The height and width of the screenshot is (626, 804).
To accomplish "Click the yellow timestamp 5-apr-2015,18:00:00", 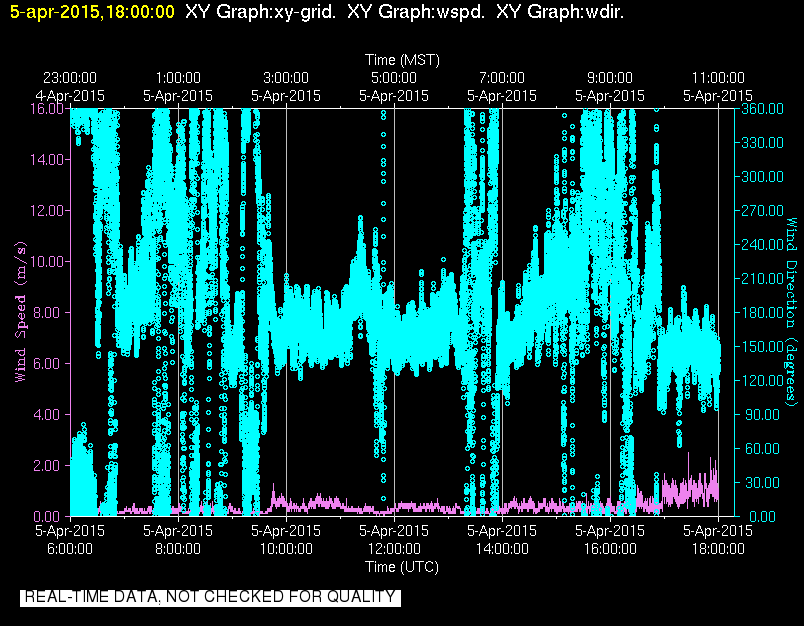I will point(92,12).
